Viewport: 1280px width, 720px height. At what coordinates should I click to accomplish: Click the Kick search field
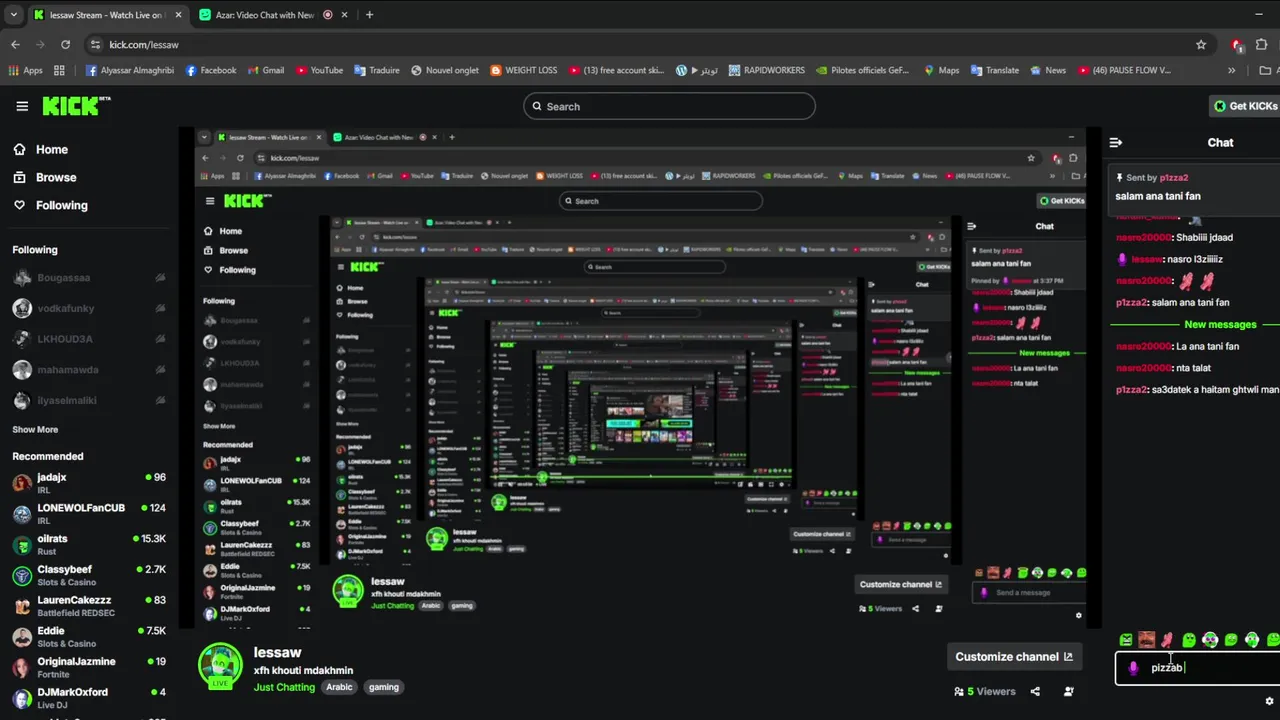click(669, 106)
